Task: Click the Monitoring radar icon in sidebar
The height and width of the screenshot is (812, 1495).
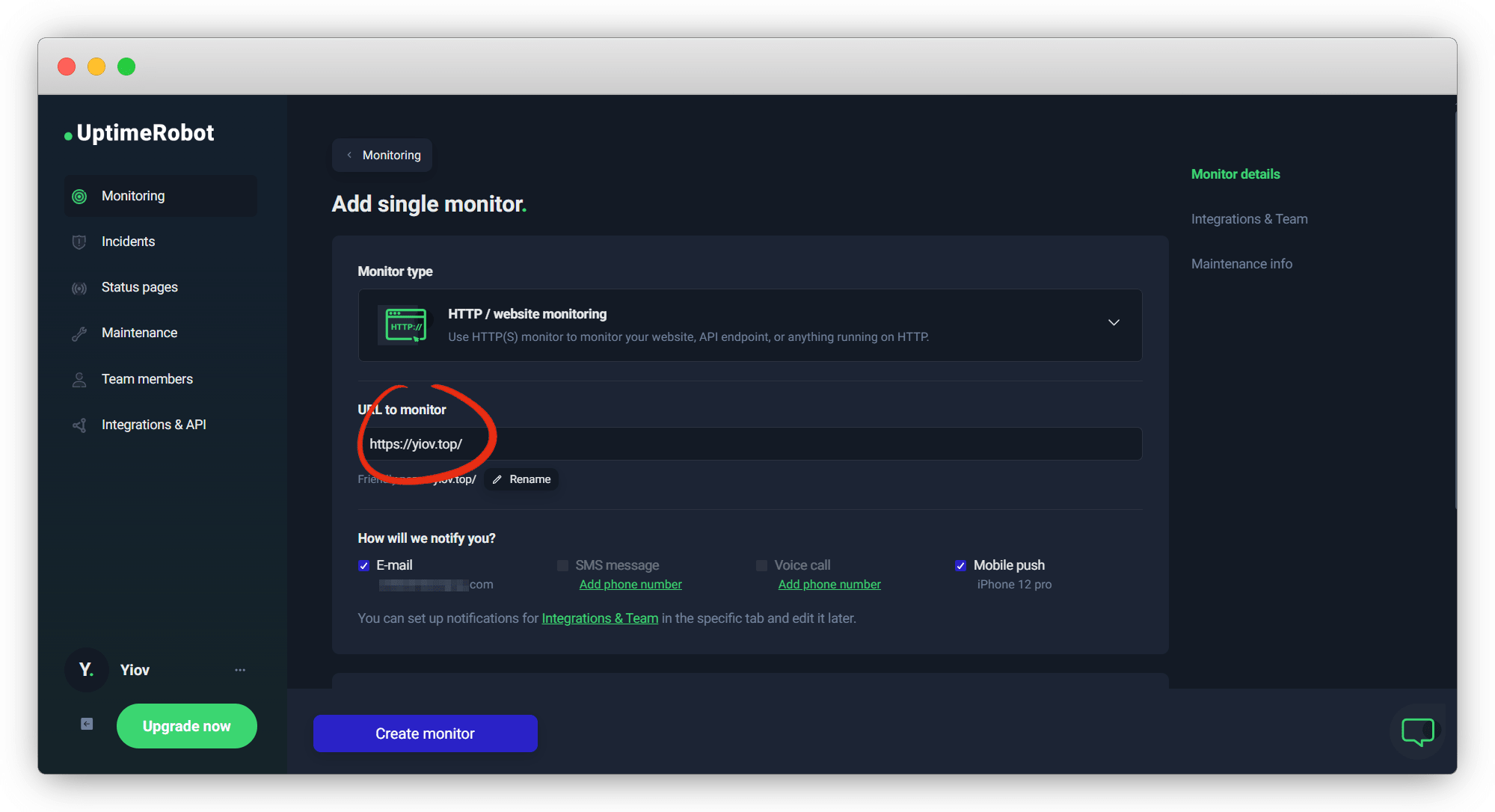Action: click(x=79, y=197)
